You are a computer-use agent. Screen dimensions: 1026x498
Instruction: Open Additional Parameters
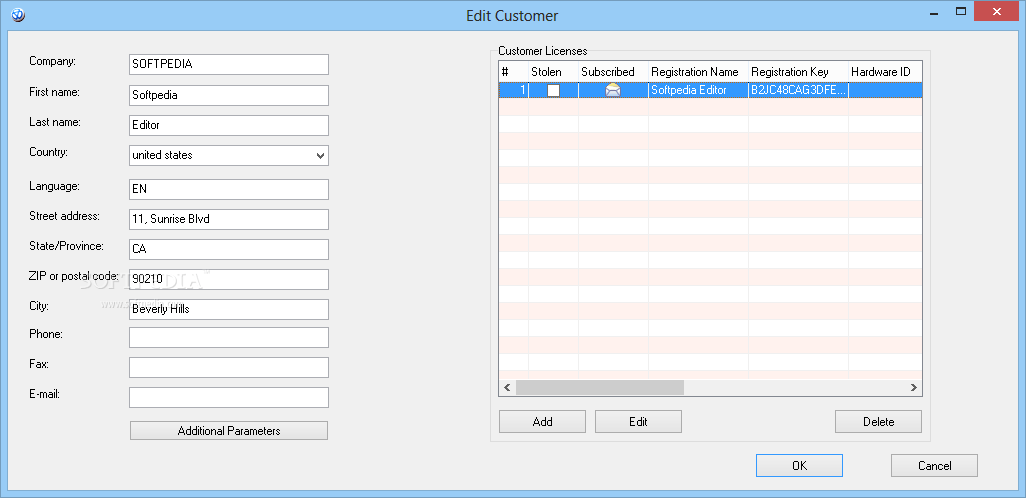tap(229, 431)
